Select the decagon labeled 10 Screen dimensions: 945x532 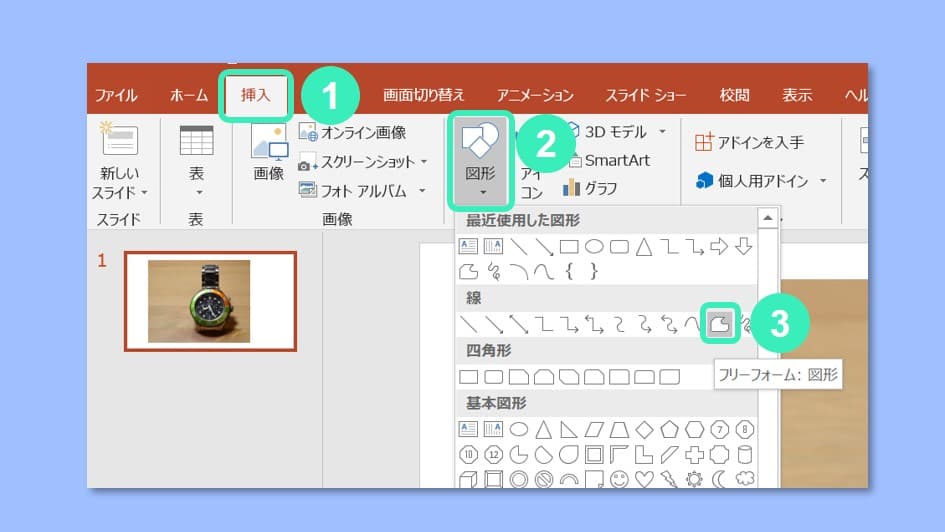(x=469, y=454)
